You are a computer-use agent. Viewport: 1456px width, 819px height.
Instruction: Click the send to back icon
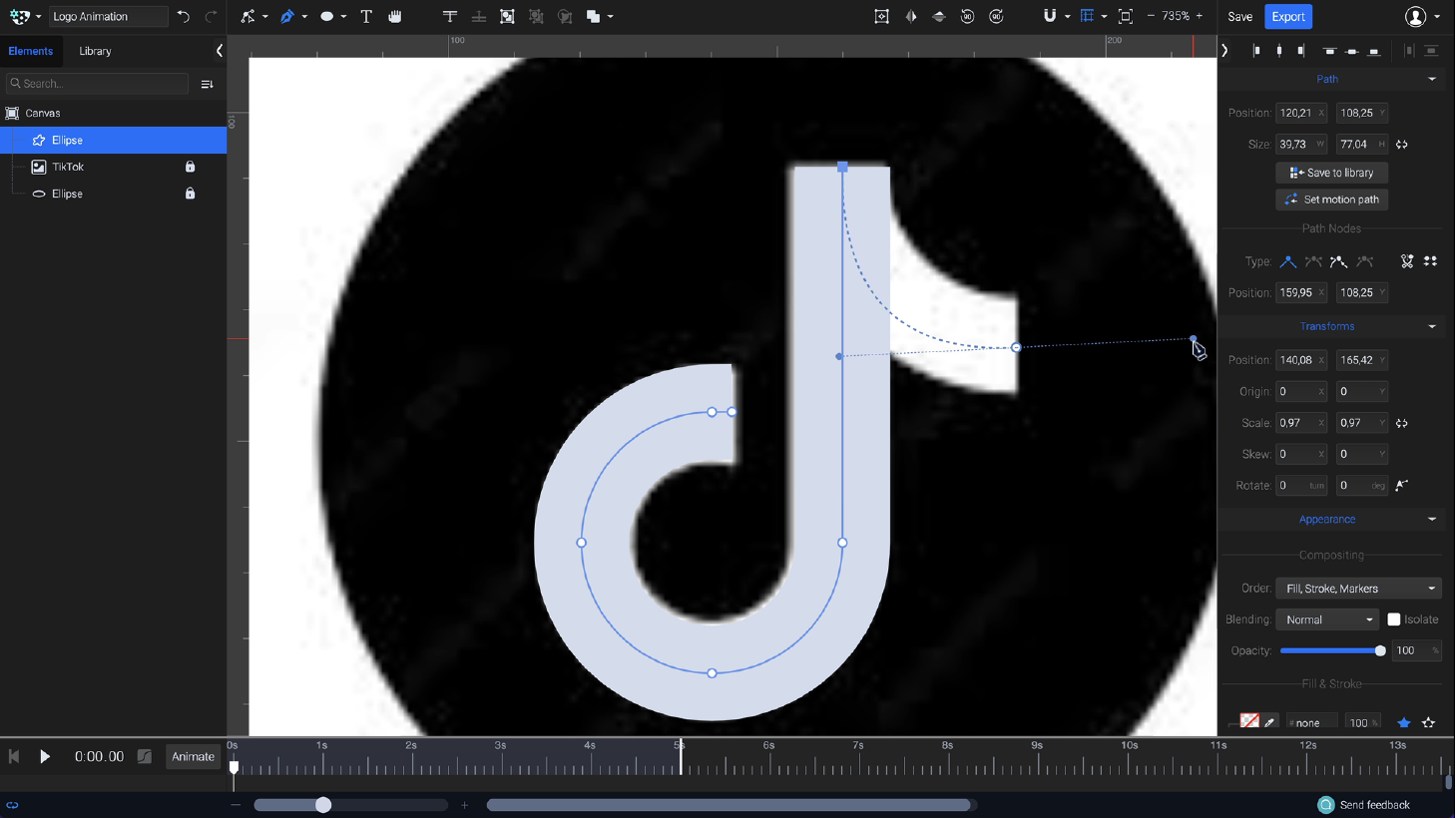479,16
